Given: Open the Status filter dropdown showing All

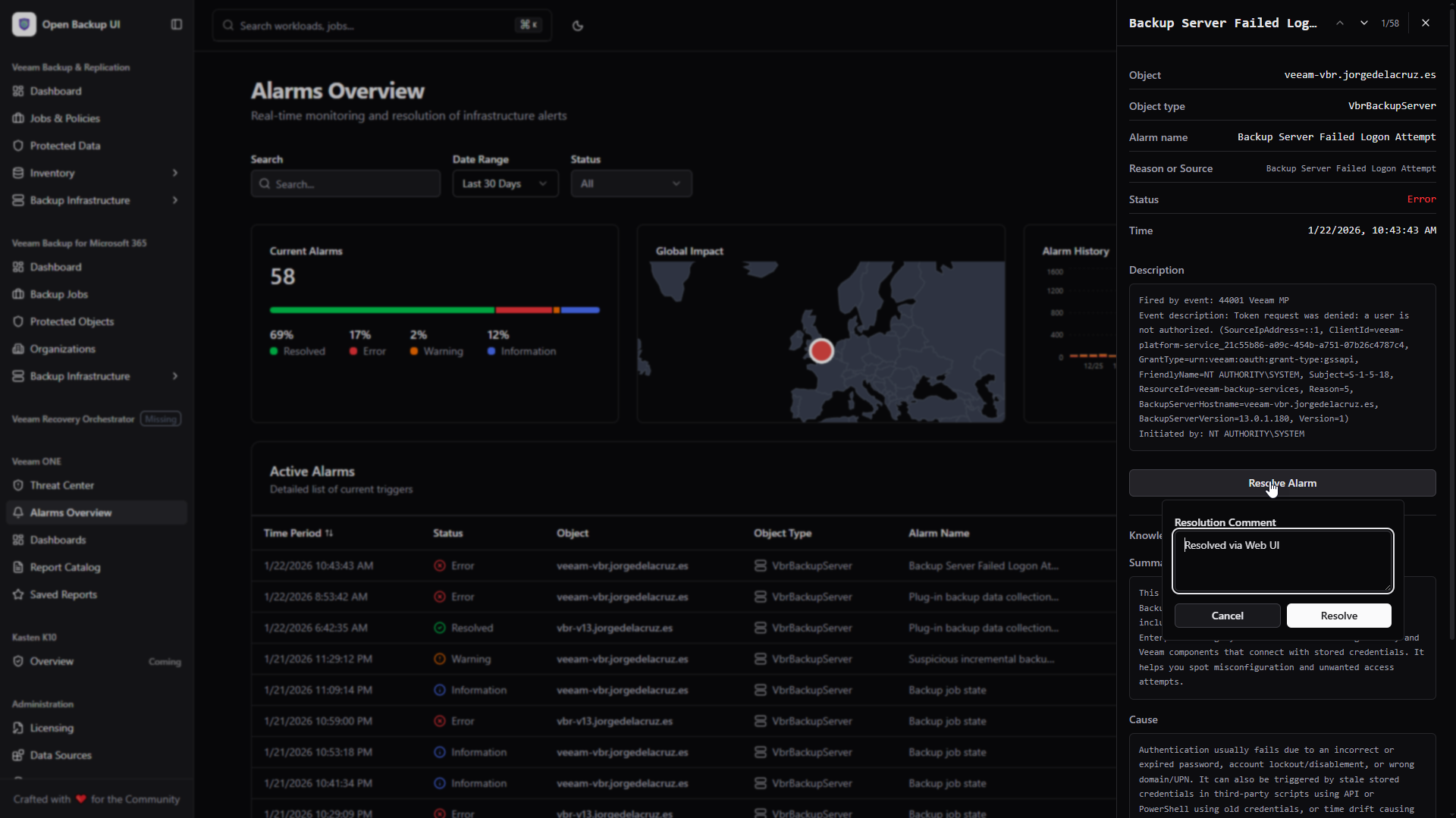Looking at the screenshot, I should 631,183.
